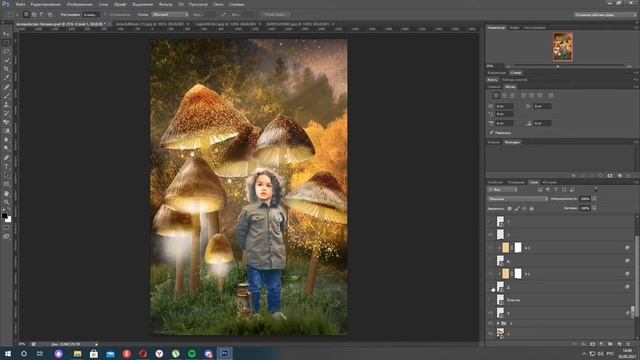This screenshot has height=360, width=640.
Task: Select the Crop tool
Action: (6, 69)
